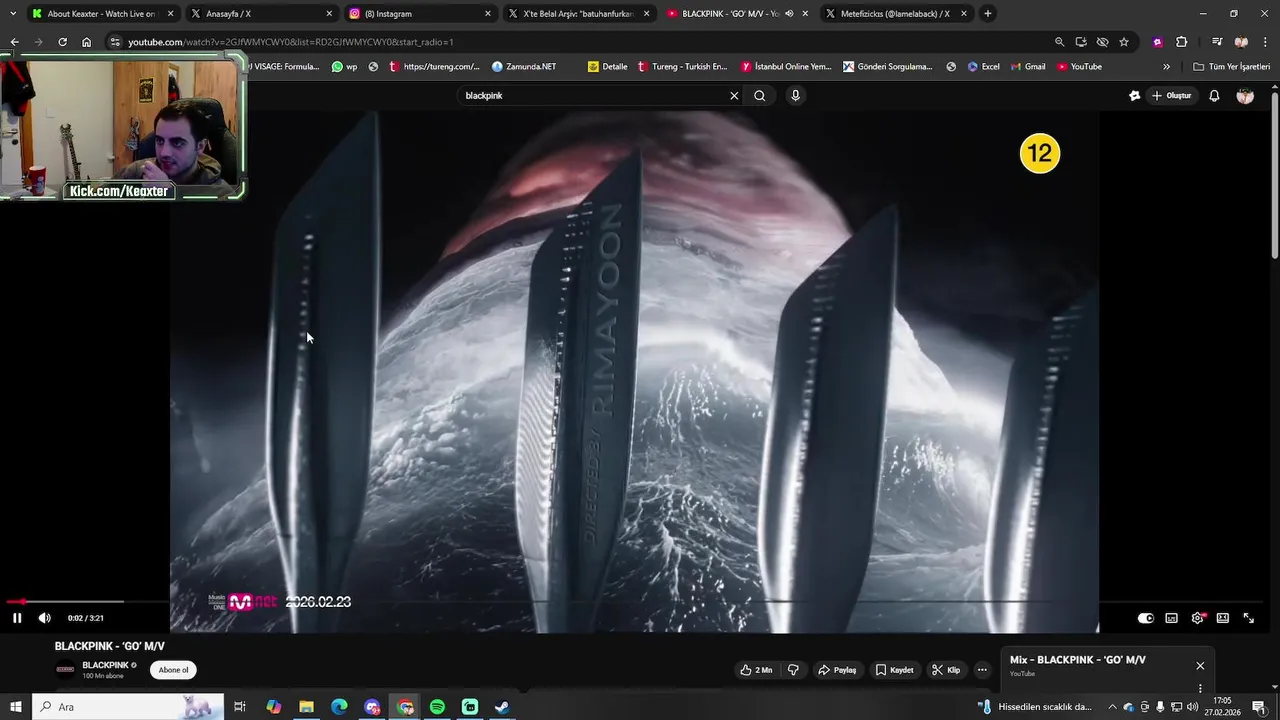The height and width of the screenshot is (720, 1280).
Task: Share the video via Paylaş
Action: pos(837,670)
